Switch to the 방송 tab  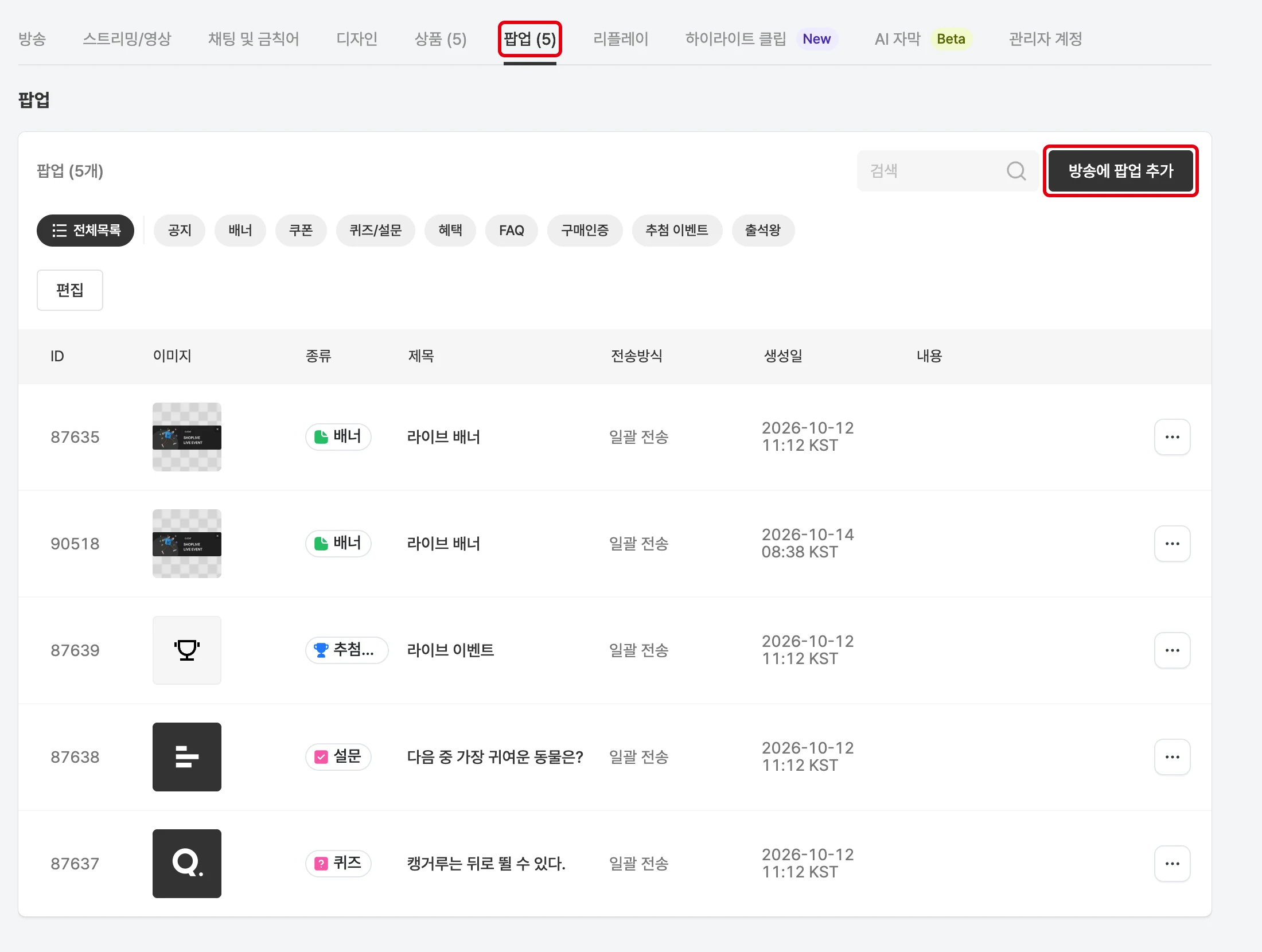tap(32, 39)
